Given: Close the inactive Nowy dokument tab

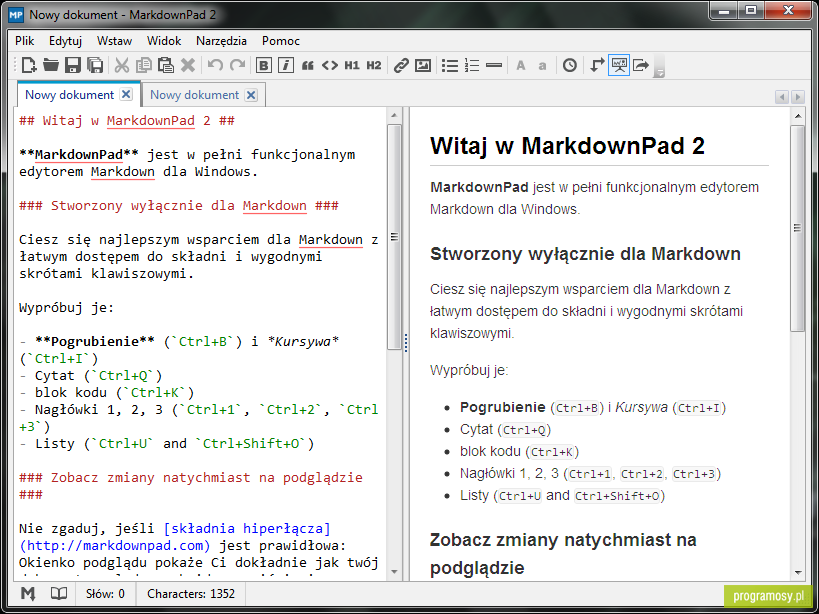Looking at the screenshot, I should click(251, 95).
